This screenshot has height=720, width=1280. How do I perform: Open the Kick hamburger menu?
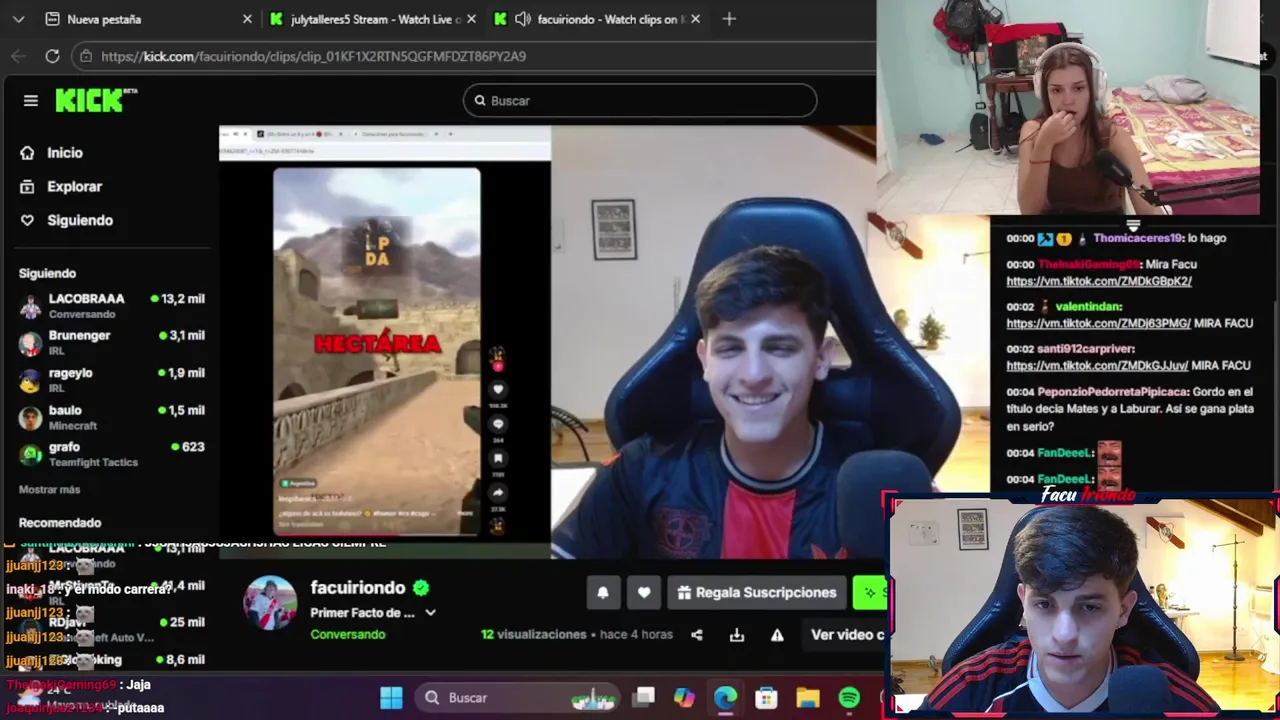pyautogui.click(x=31, y=100)
